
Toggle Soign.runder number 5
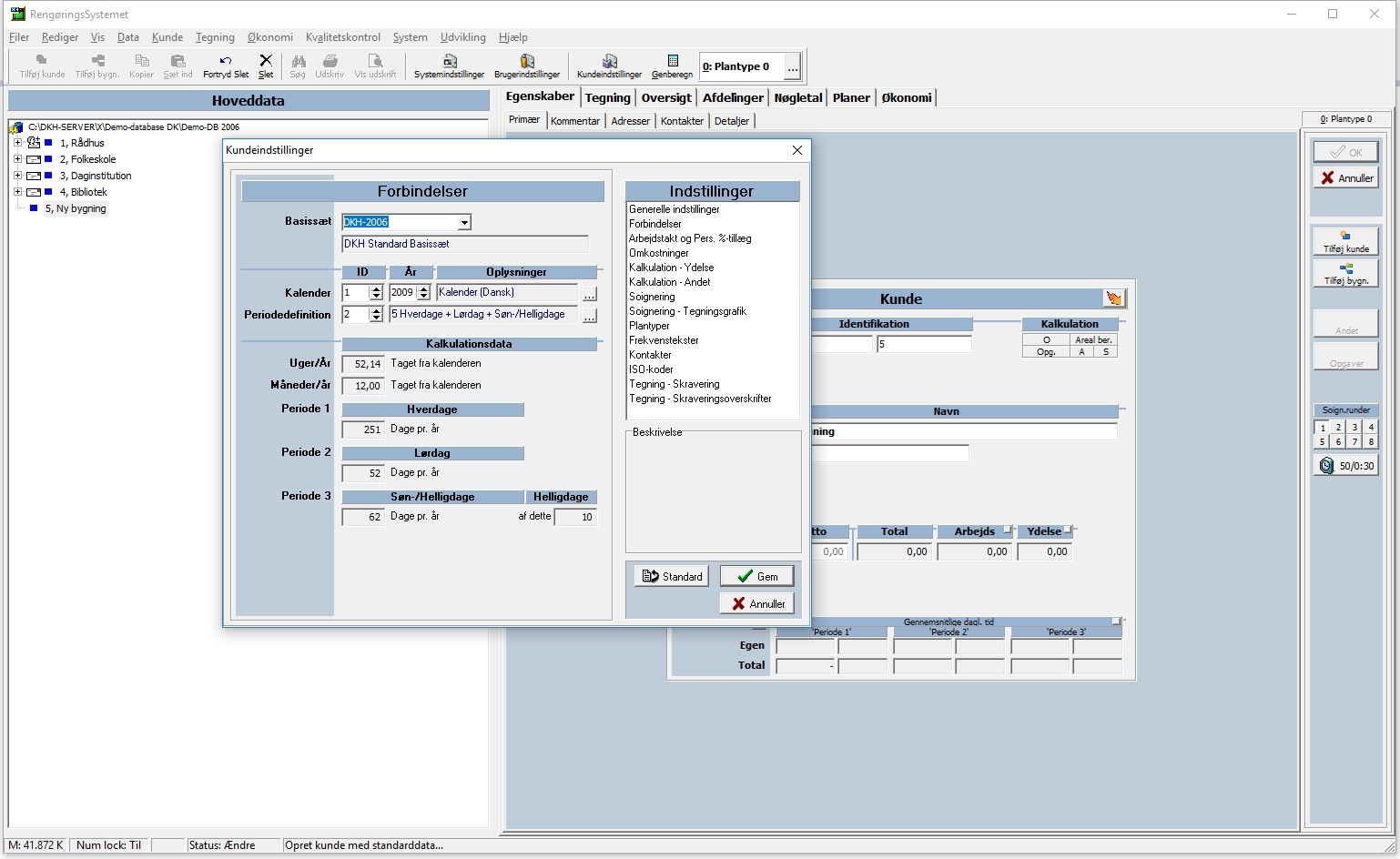(x=1323, y=441)
